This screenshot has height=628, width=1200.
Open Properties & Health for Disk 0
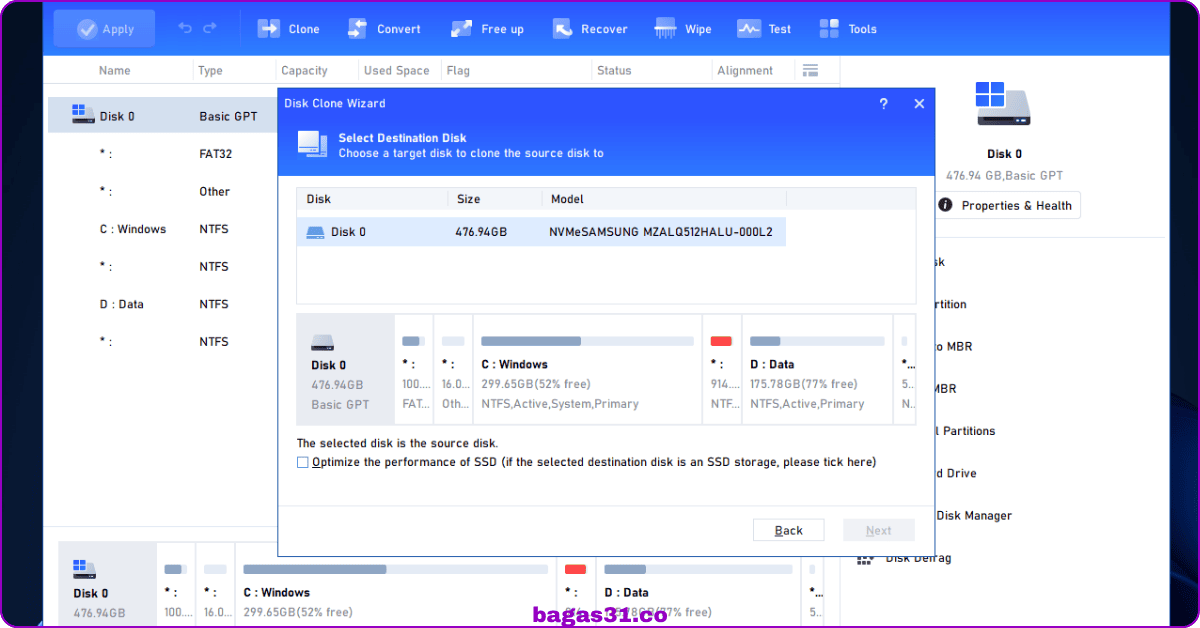(1007, 205)
